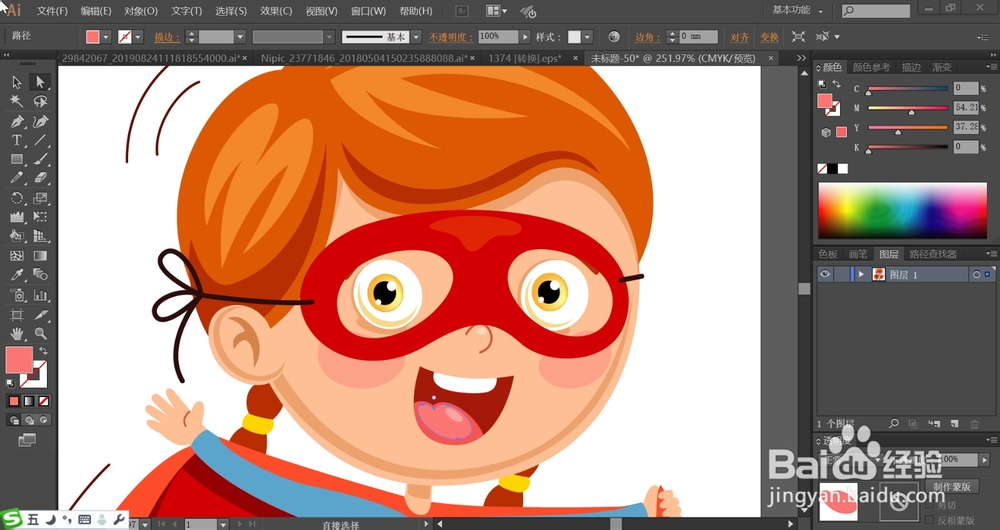Screen dimensions: 1000x530
Task: Select the Zoom tool
Action: (x=40, y=333)
